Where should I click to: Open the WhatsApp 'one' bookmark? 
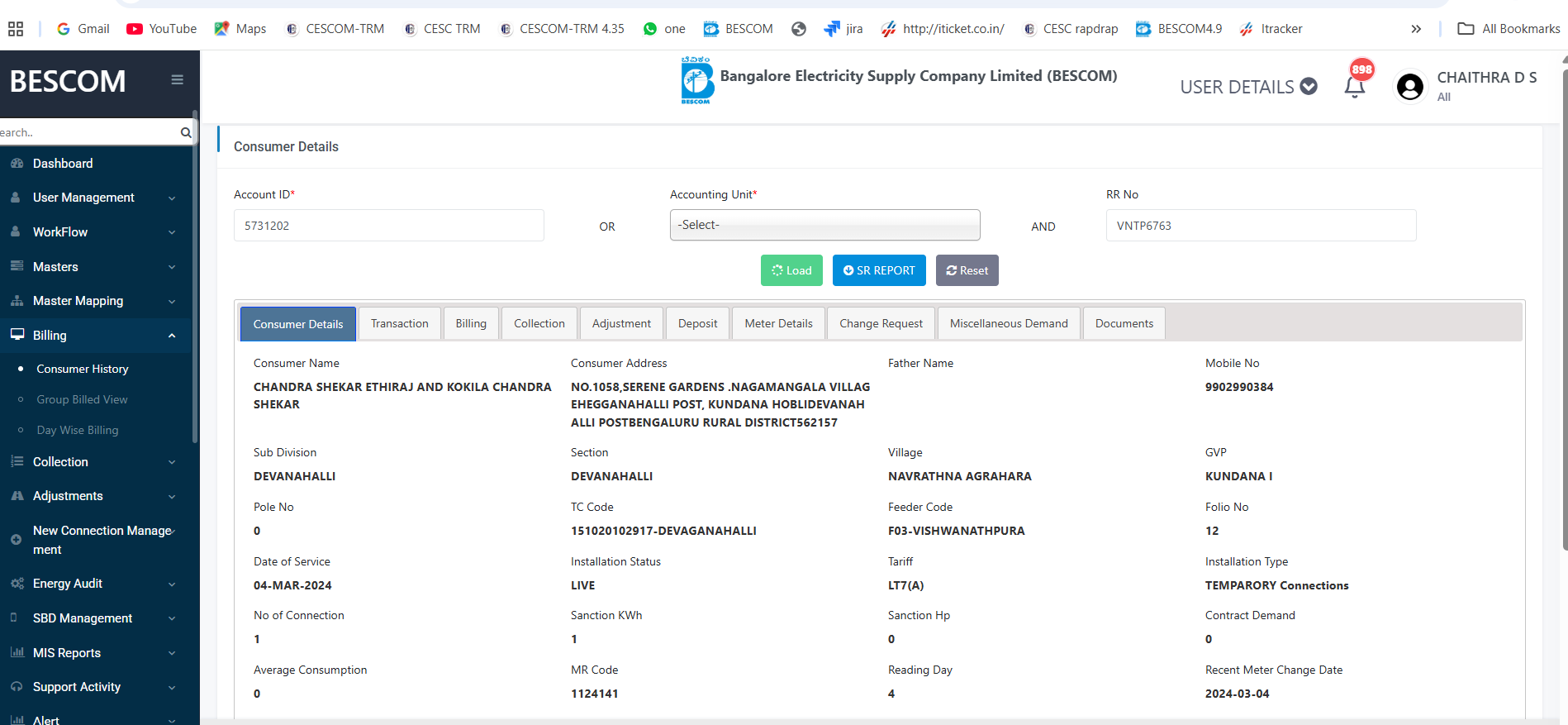(x=664, y=29)
